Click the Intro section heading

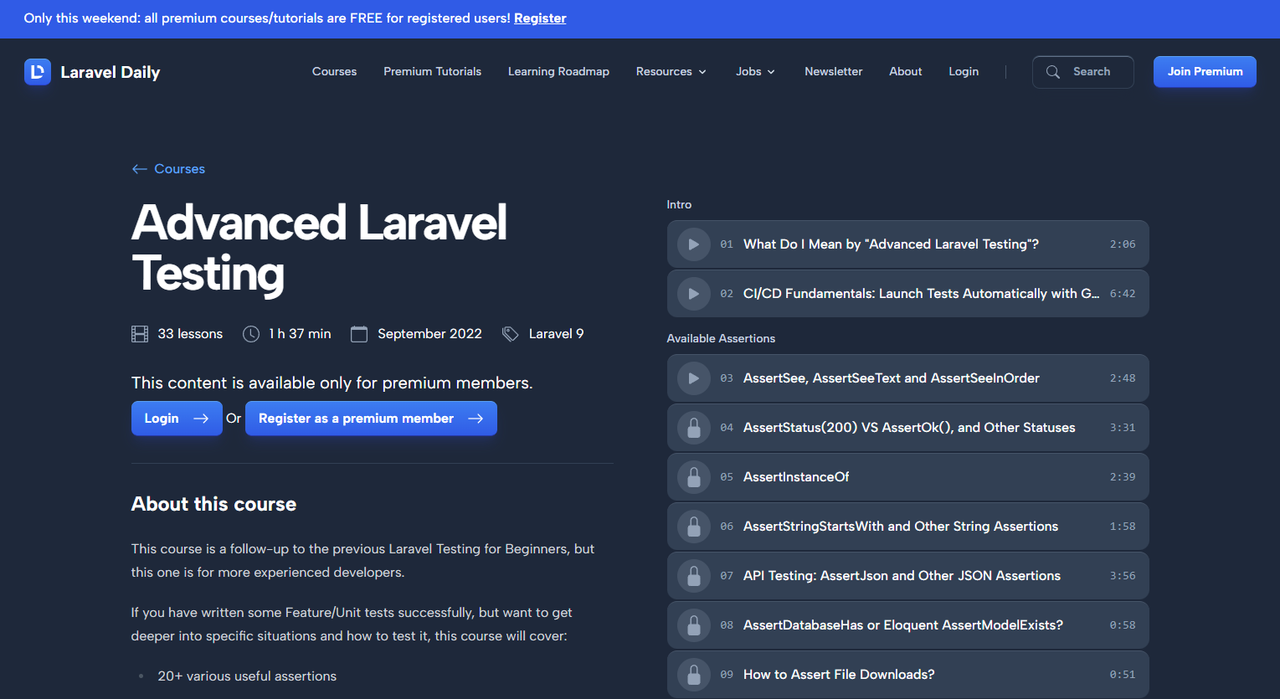coord(679,204)
